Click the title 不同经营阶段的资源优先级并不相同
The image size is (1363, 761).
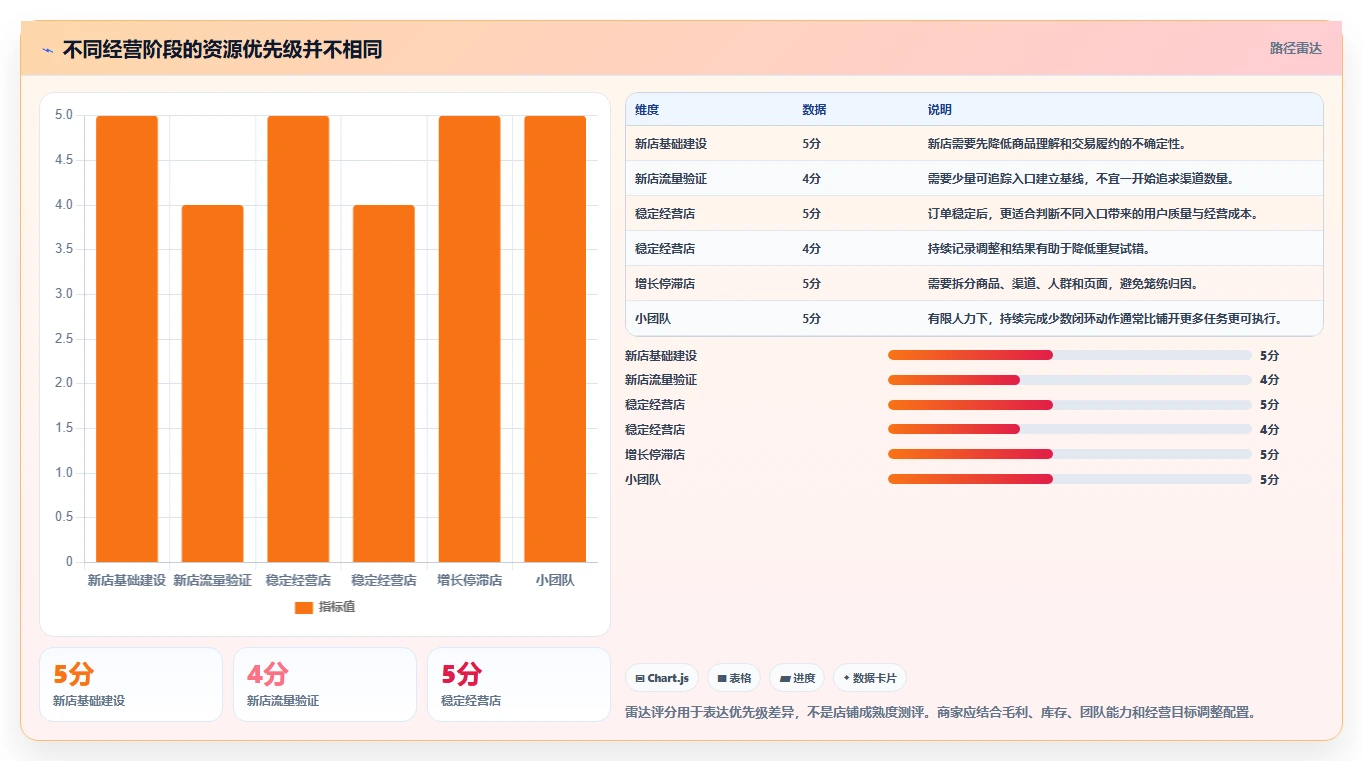[x=222, y=50]
